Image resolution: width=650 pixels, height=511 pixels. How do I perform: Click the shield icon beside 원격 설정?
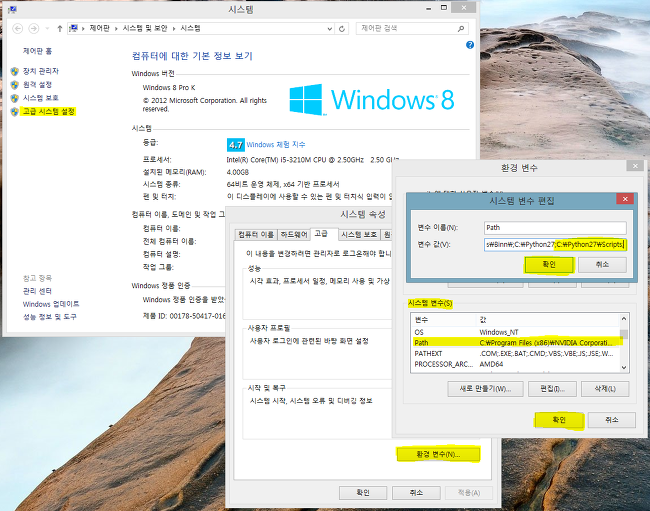coord(15,85)
